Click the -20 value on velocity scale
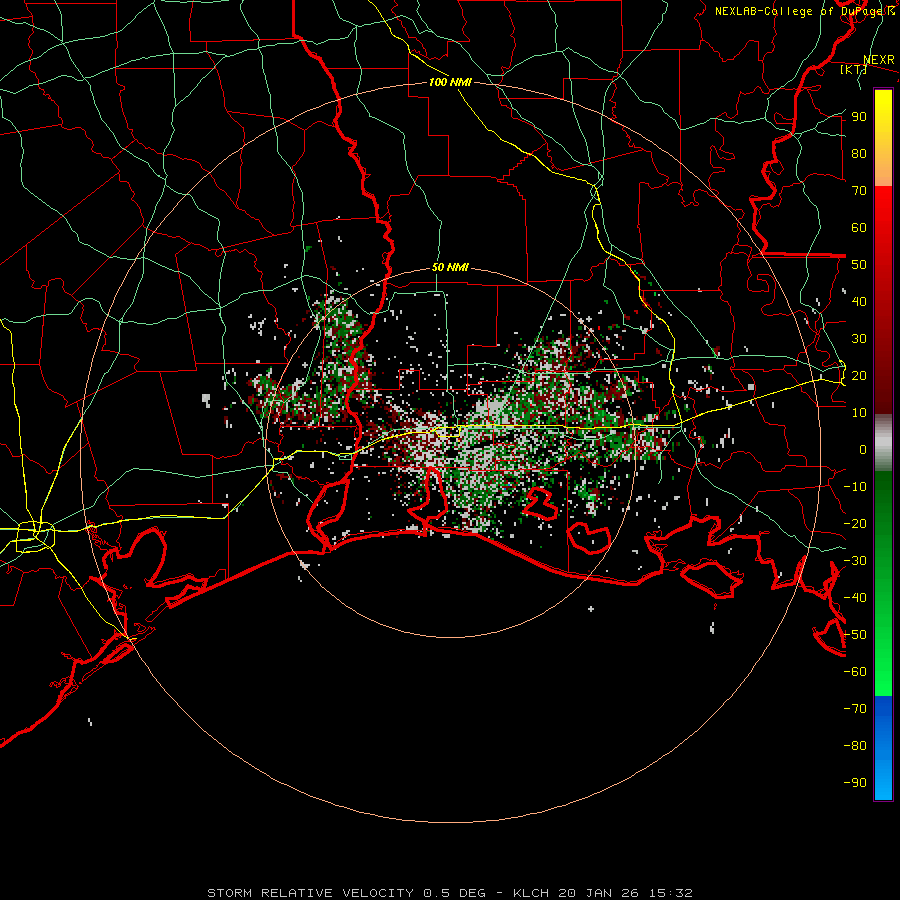The height and width of the screenshot is (900, 900). click(x=855, y=524)
